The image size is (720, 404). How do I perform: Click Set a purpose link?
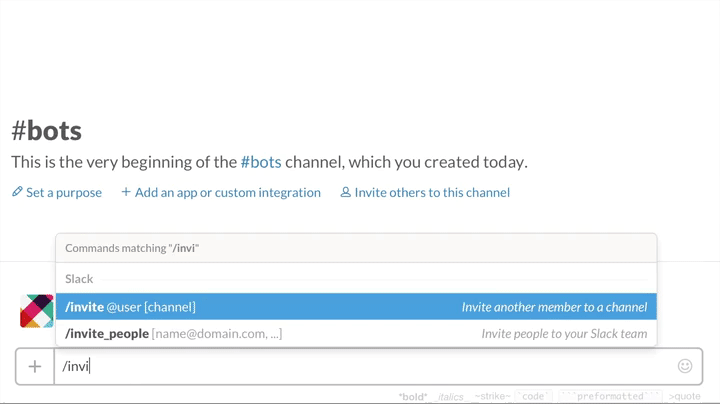click(x=64, y=192)
